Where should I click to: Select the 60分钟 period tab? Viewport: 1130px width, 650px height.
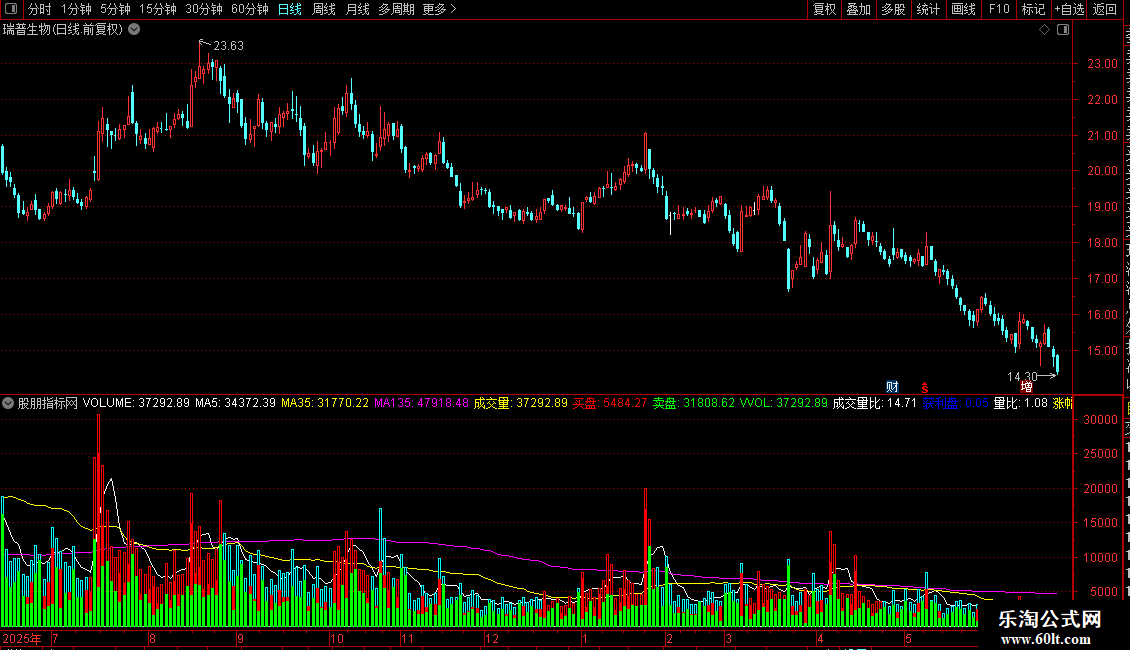point(249,9)
